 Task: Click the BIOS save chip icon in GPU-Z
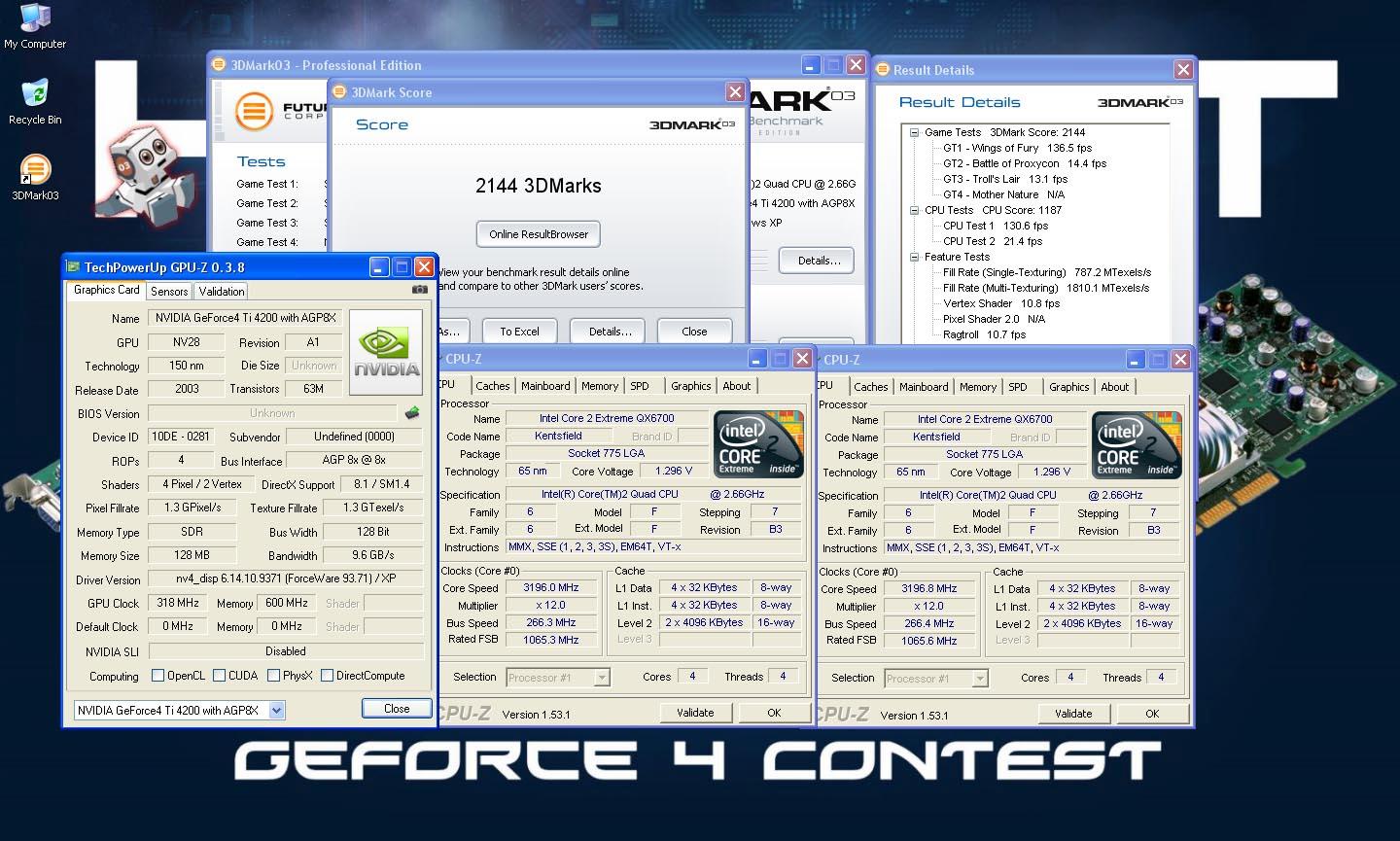412,413
